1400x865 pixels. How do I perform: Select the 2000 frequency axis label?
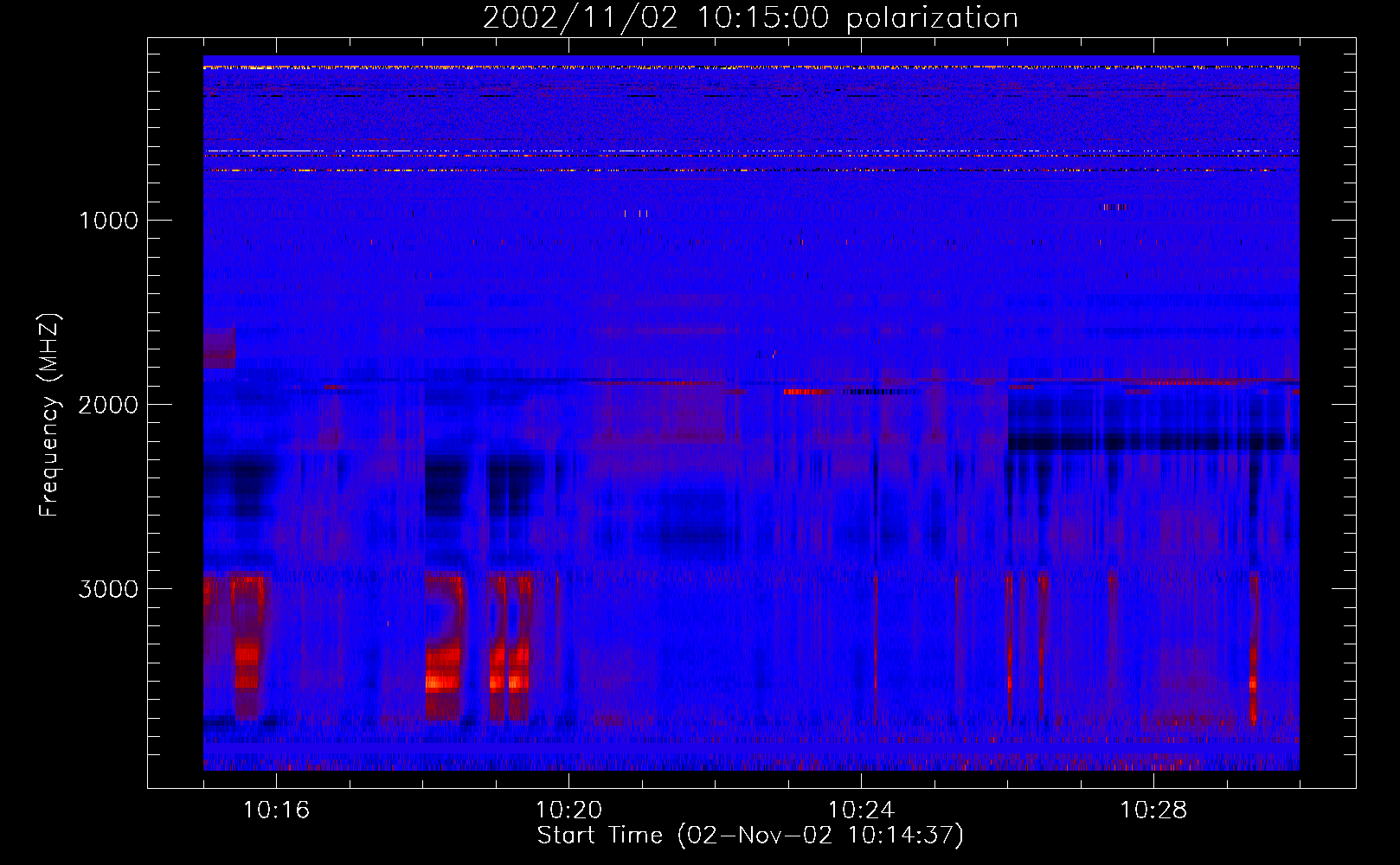[108, 405]
